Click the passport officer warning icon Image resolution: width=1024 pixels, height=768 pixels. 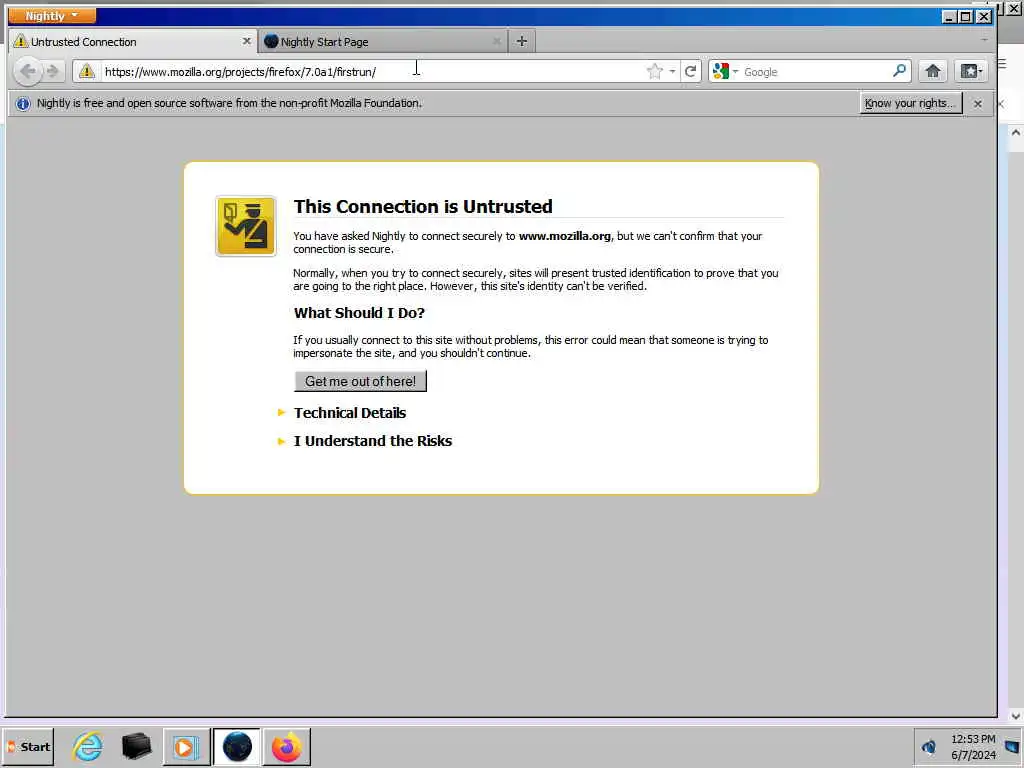pyautogui.click(x=246, y=226)
